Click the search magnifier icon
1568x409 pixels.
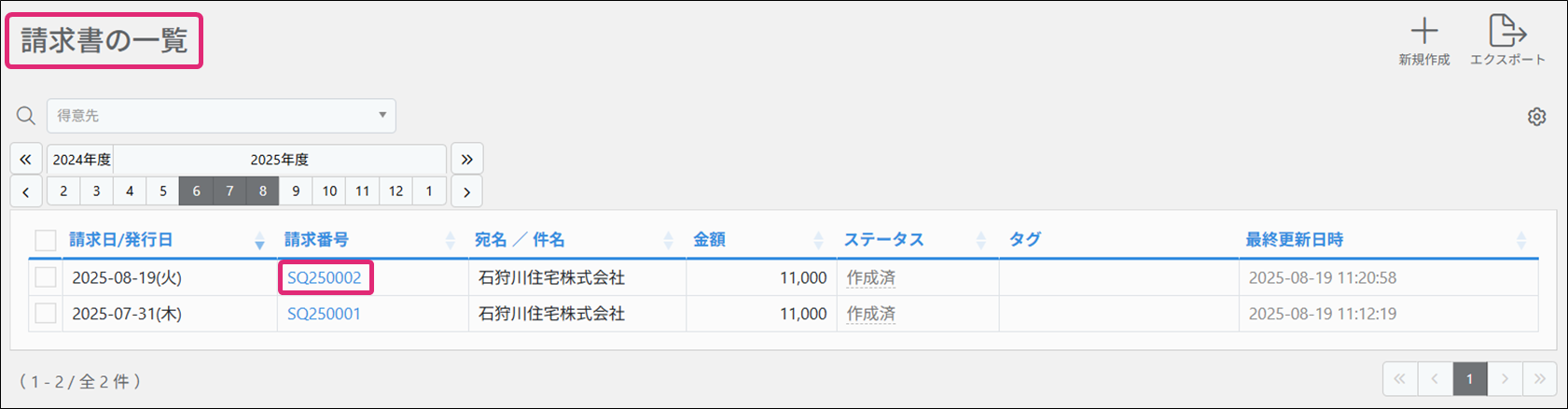point(26,116)
